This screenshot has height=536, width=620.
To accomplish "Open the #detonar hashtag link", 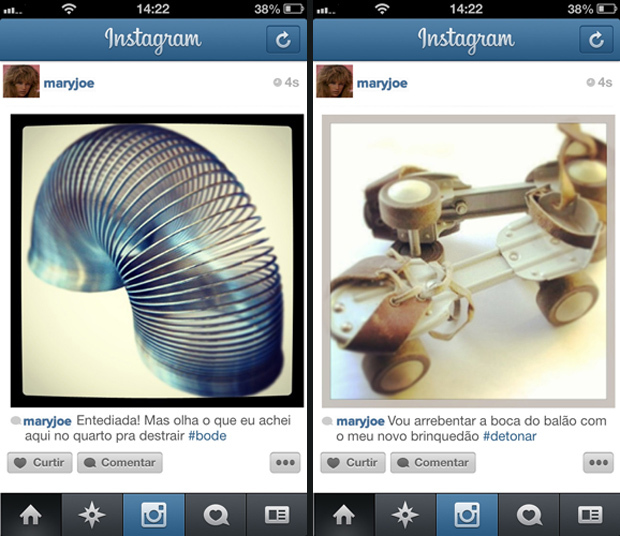I will [x=510, y=436].
